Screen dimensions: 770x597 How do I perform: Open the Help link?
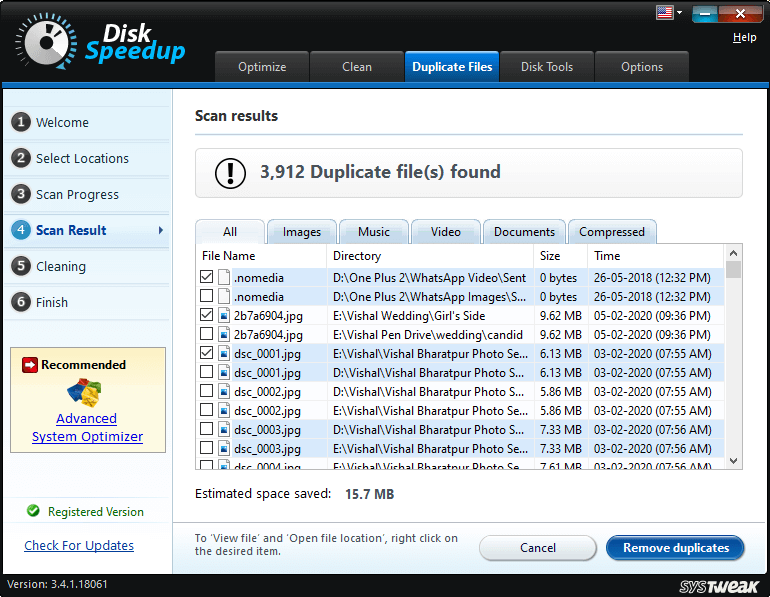[x=744, y=37]
